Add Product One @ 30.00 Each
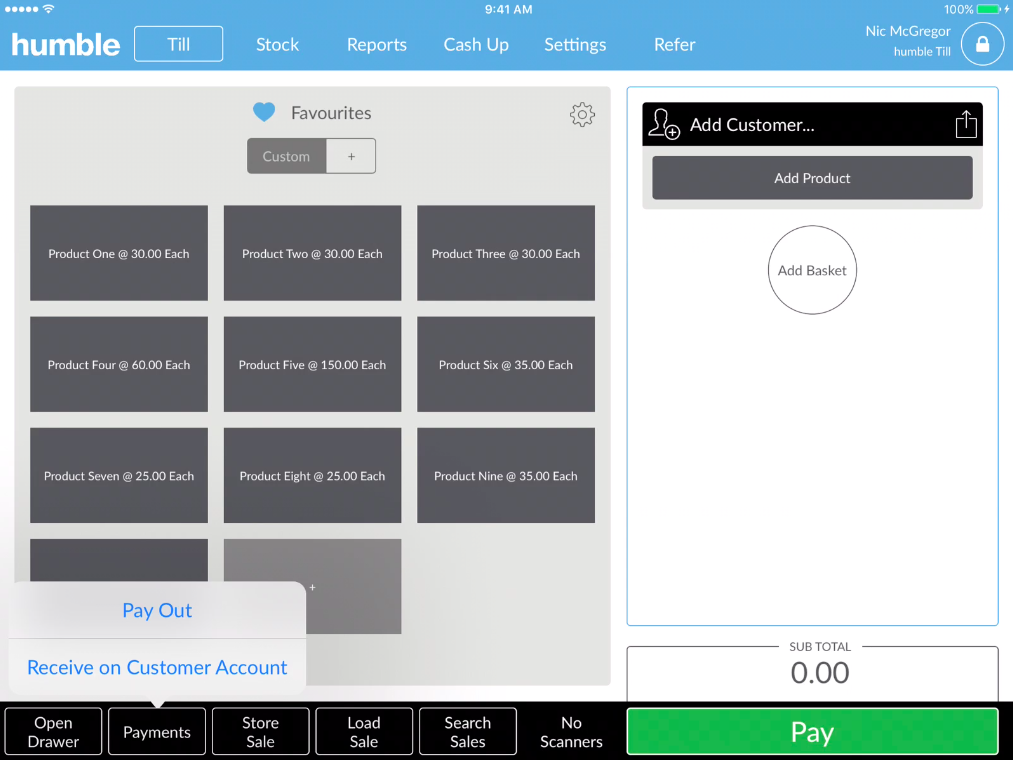Image resolution: width=1013 pixels, height=760 pixels. click(119, 253)
